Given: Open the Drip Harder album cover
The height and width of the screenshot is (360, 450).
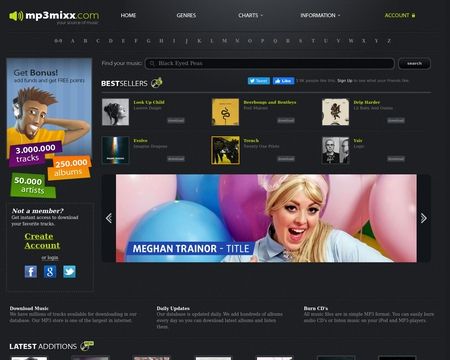Looking at the screenshot, I should click(x=335, y=112).
